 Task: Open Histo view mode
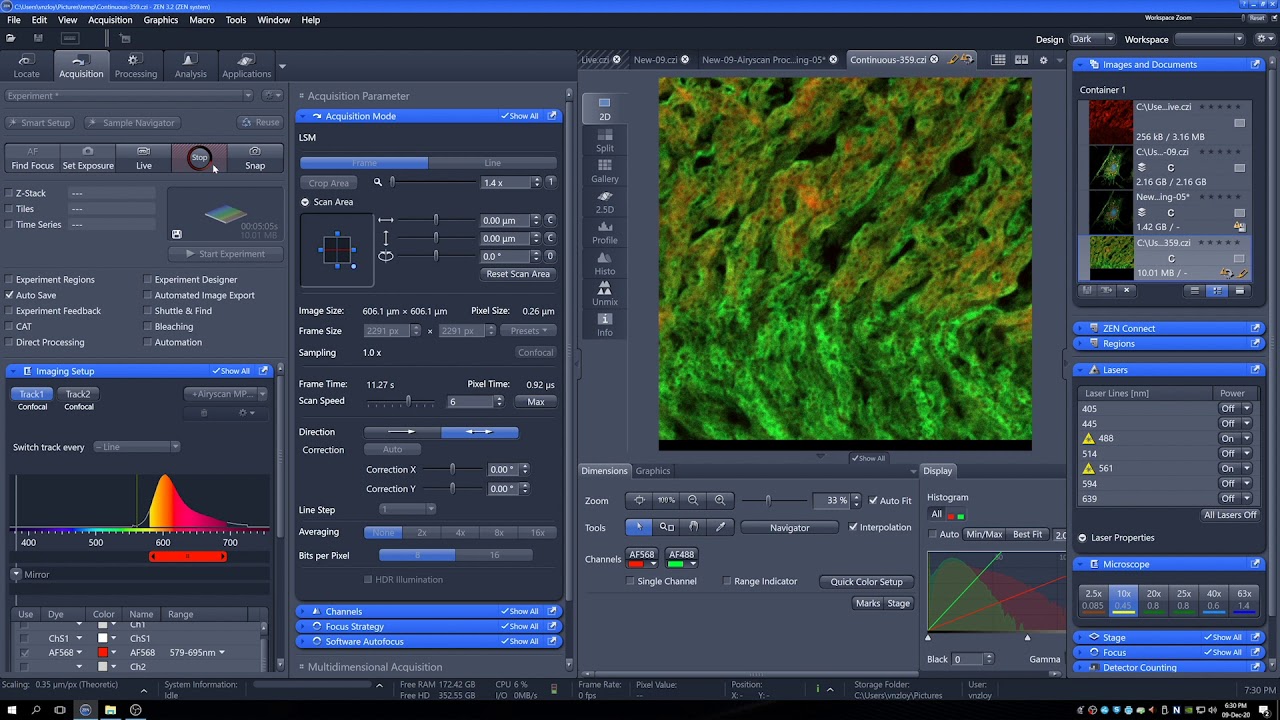click(x=605, y=264)
